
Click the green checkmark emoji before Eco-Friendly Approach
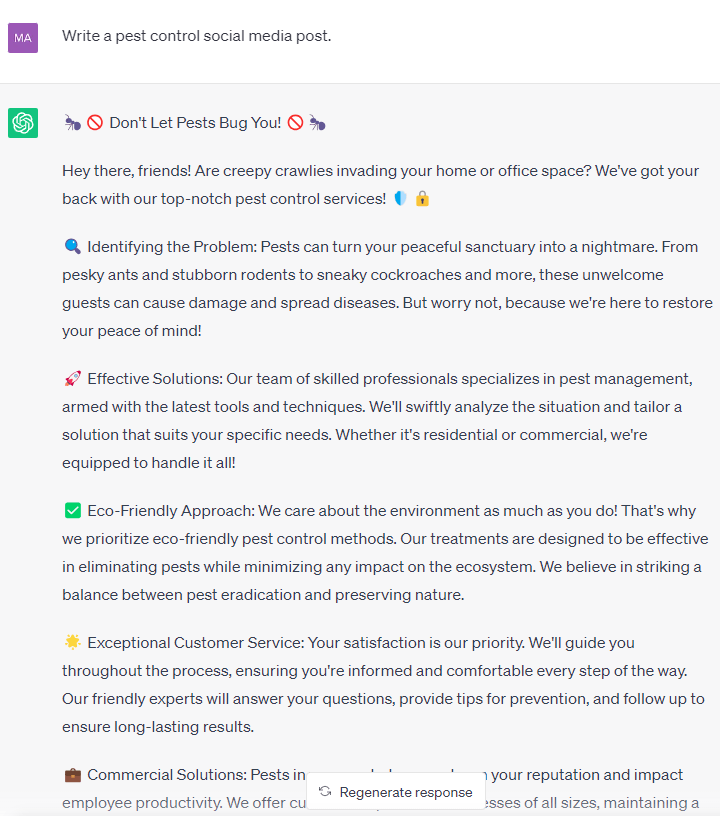[x=72, y=510]
